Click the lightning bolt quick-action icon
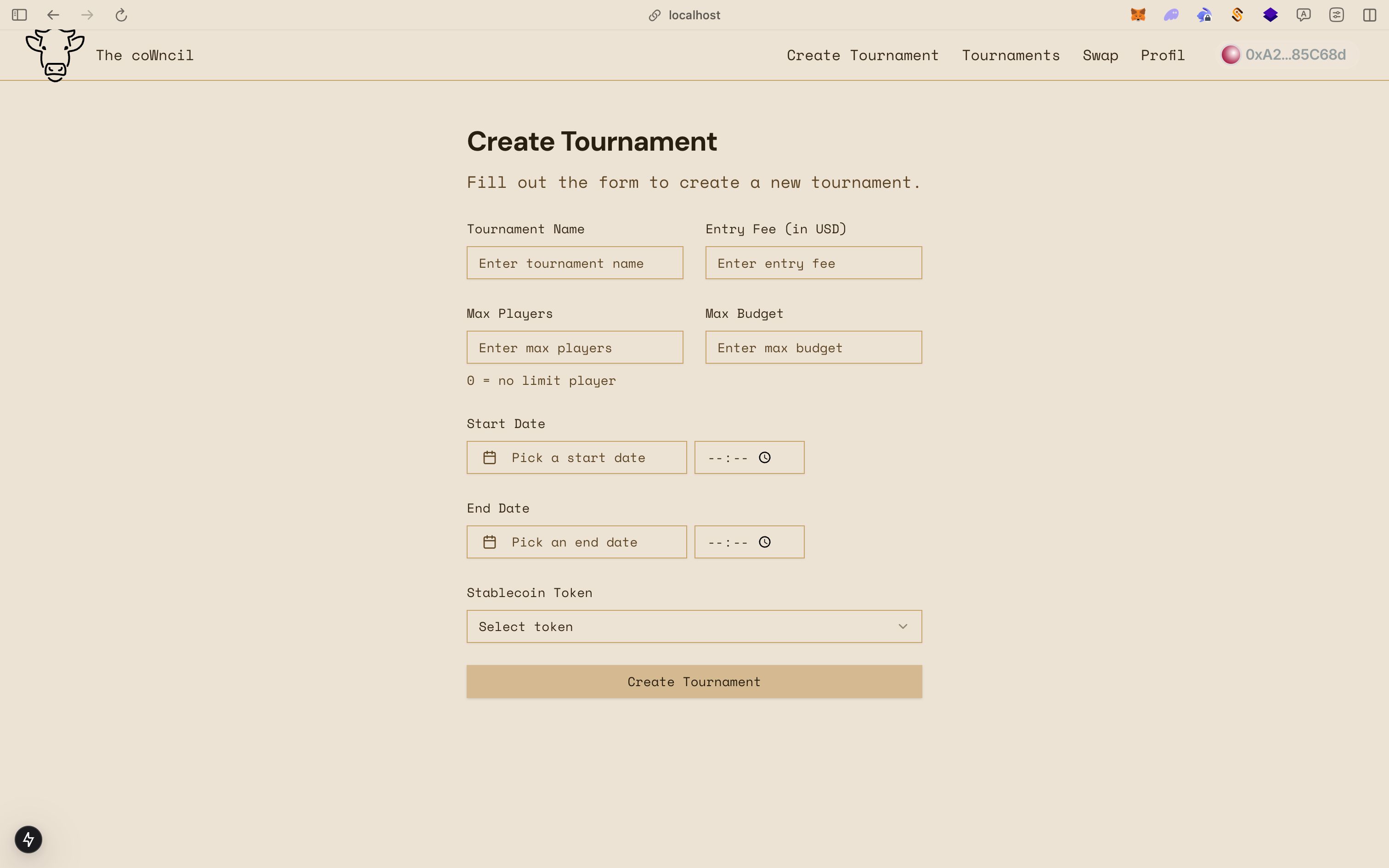This screenshot has width=1389, height=868. tap(28, 839)
